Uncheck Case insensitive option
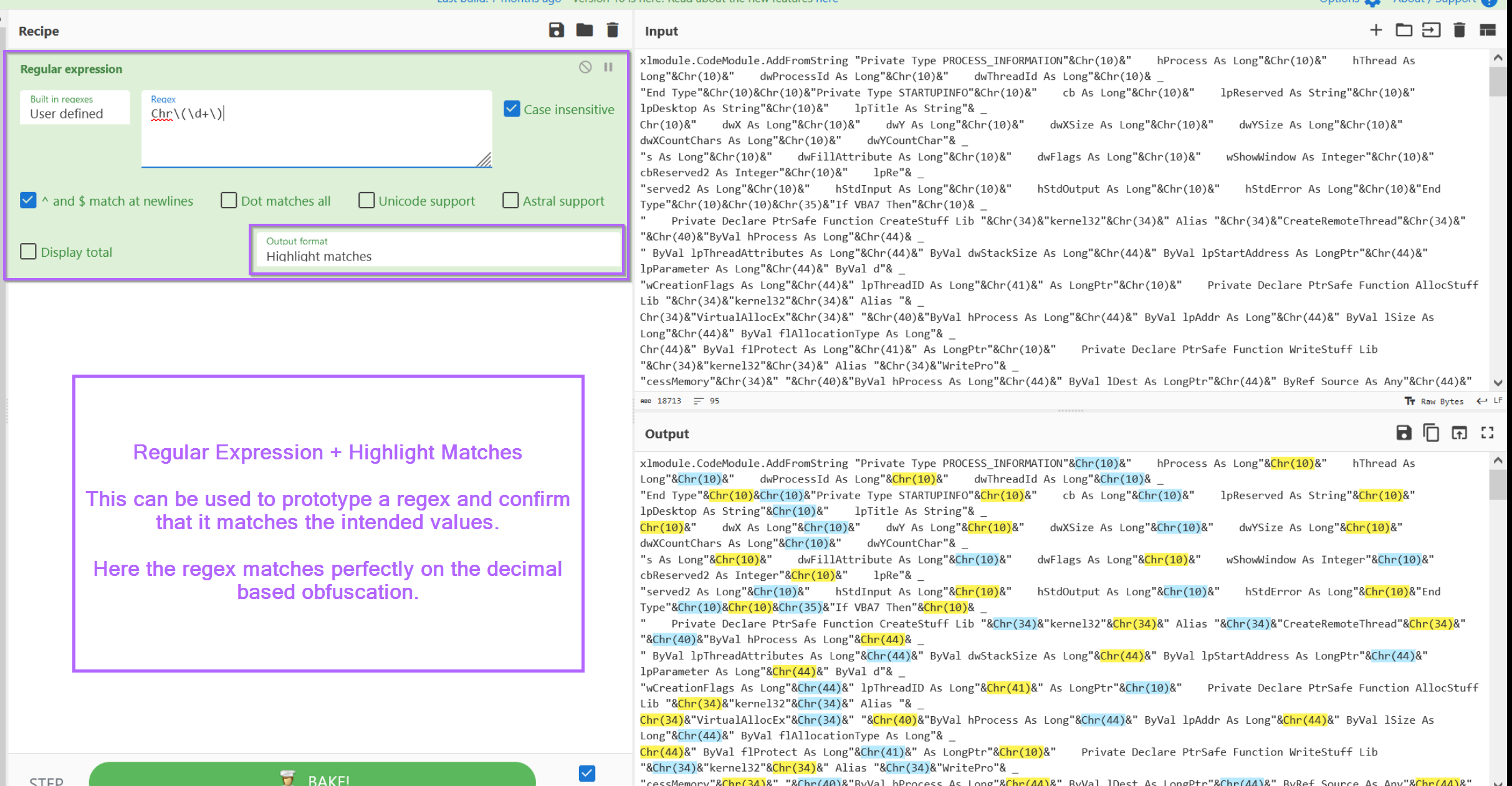 (x=512, y=109)
